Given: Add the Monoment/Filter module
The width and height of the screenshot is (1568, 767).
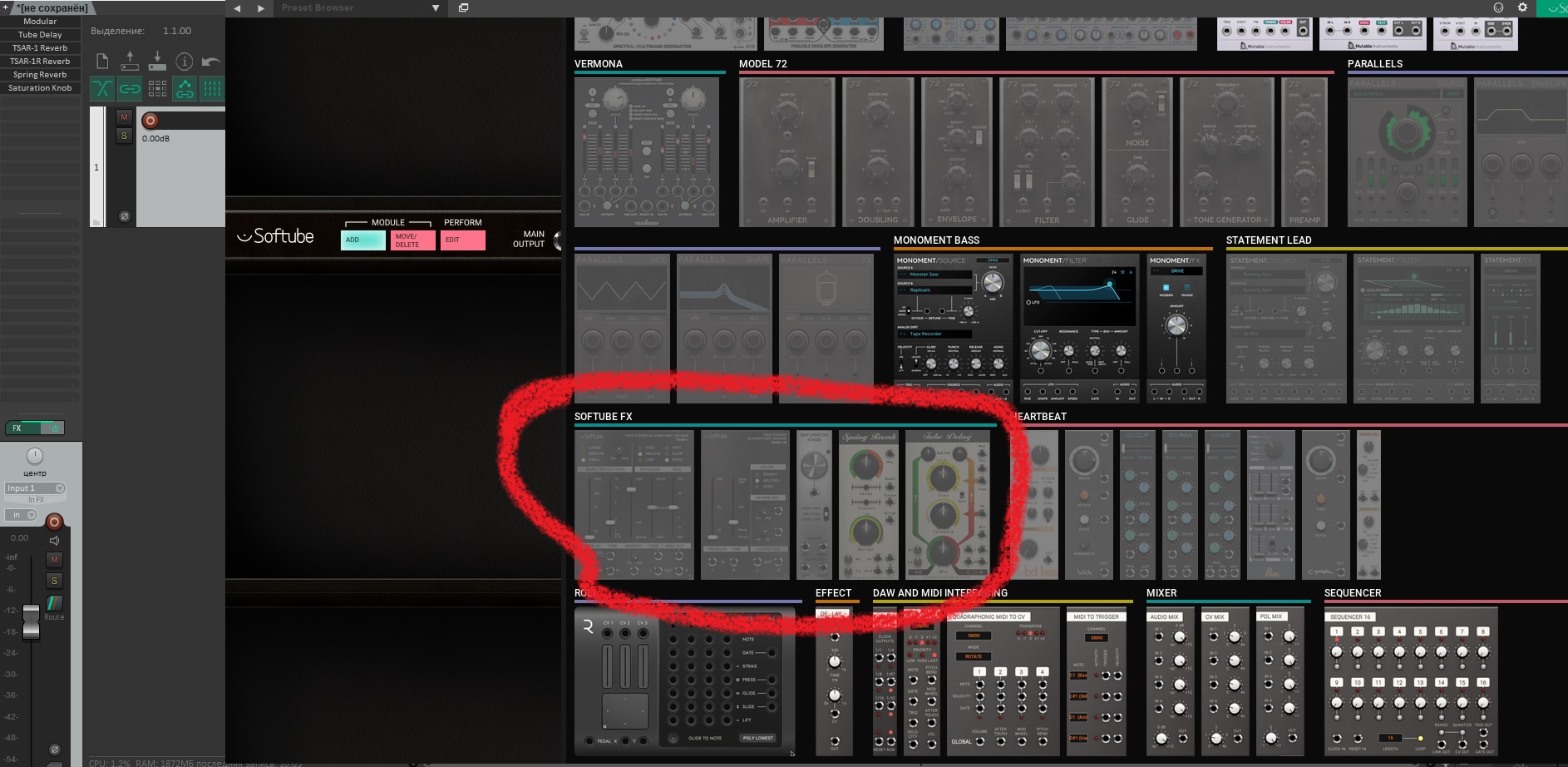Looking at the screenshot, I should pos(1080,329).
